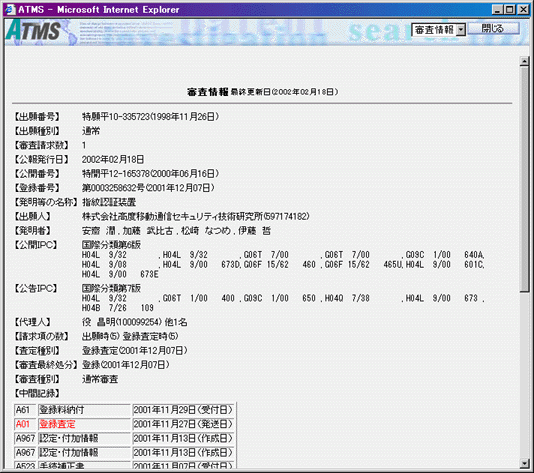This screenshot has width=534, height=473.
Task: Maximize the ATMS window
Action: [510, 10]
